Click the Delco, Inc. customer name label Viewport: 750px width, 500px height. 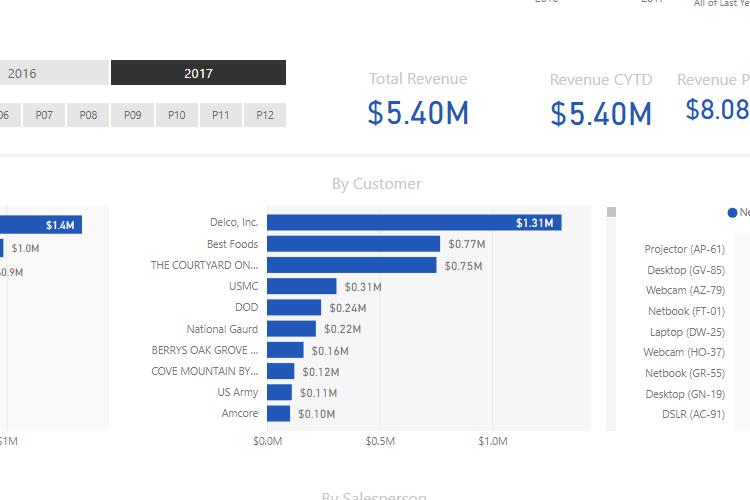(234, 222)
